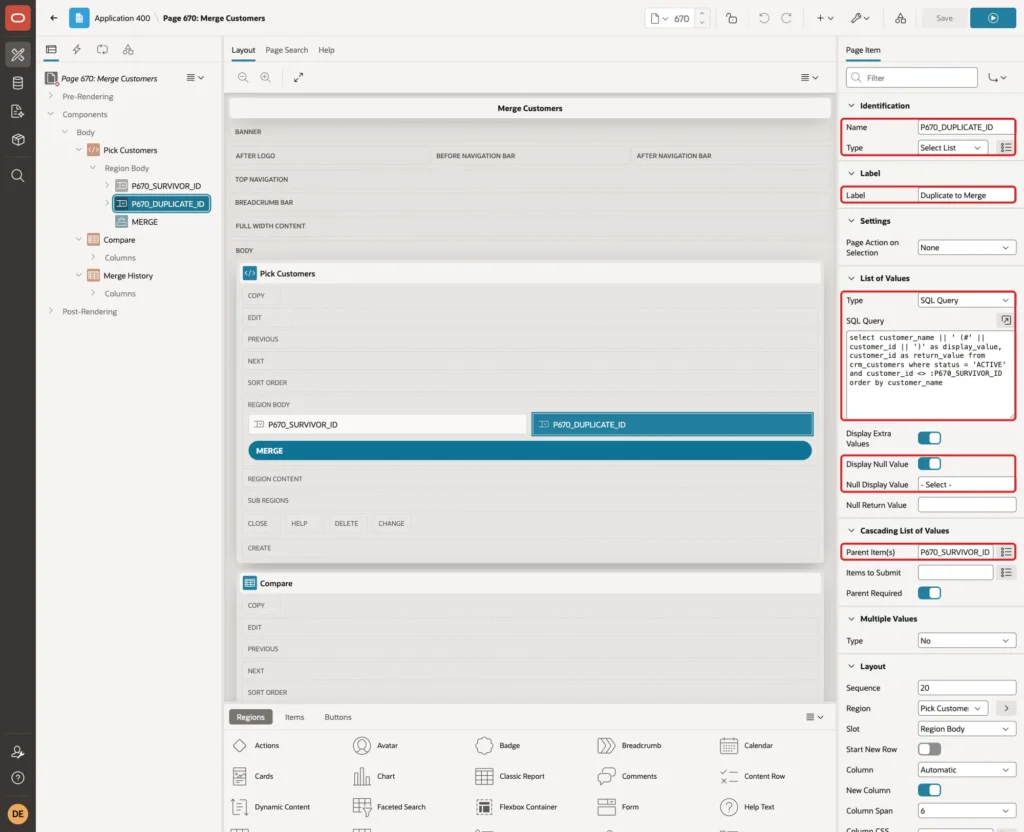
Task: Undo the last change
Action: click(763, 18)
